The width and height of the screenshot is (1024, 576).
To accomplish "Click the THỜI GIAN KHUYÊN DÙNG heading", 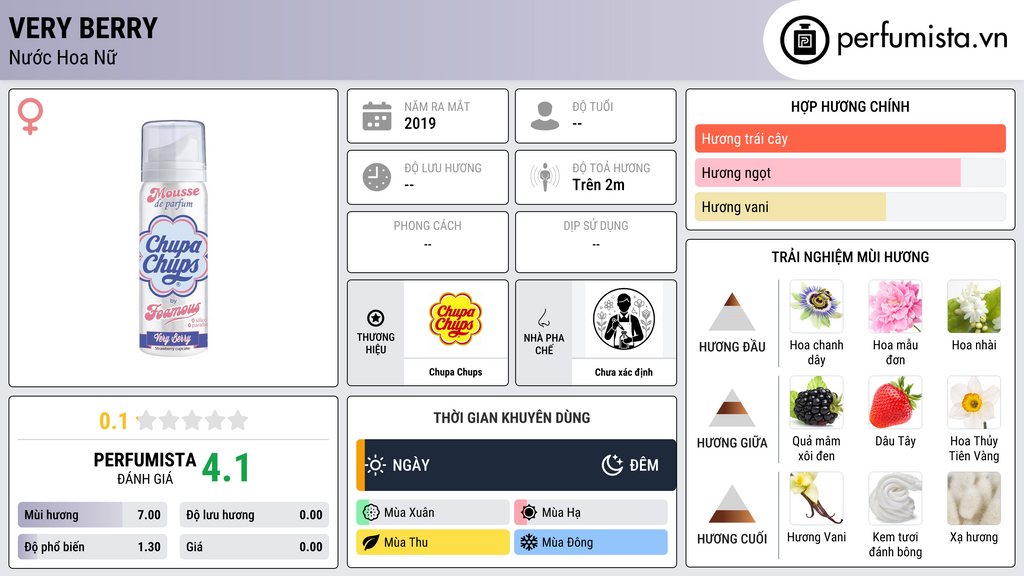I will (x=512, y=418).
